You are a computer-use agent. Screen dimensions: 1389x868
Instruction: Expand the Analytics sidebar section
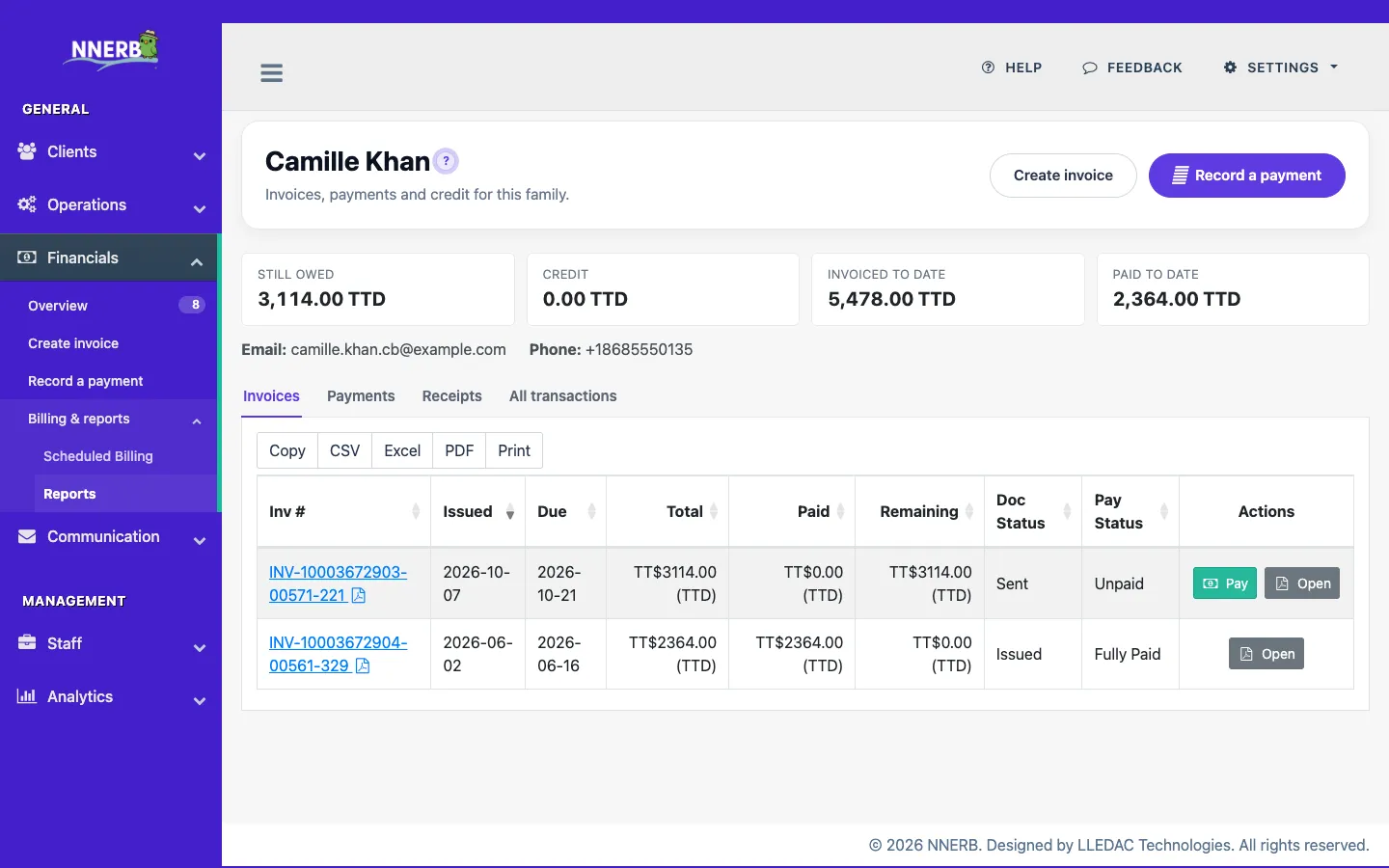click(110, 697)
